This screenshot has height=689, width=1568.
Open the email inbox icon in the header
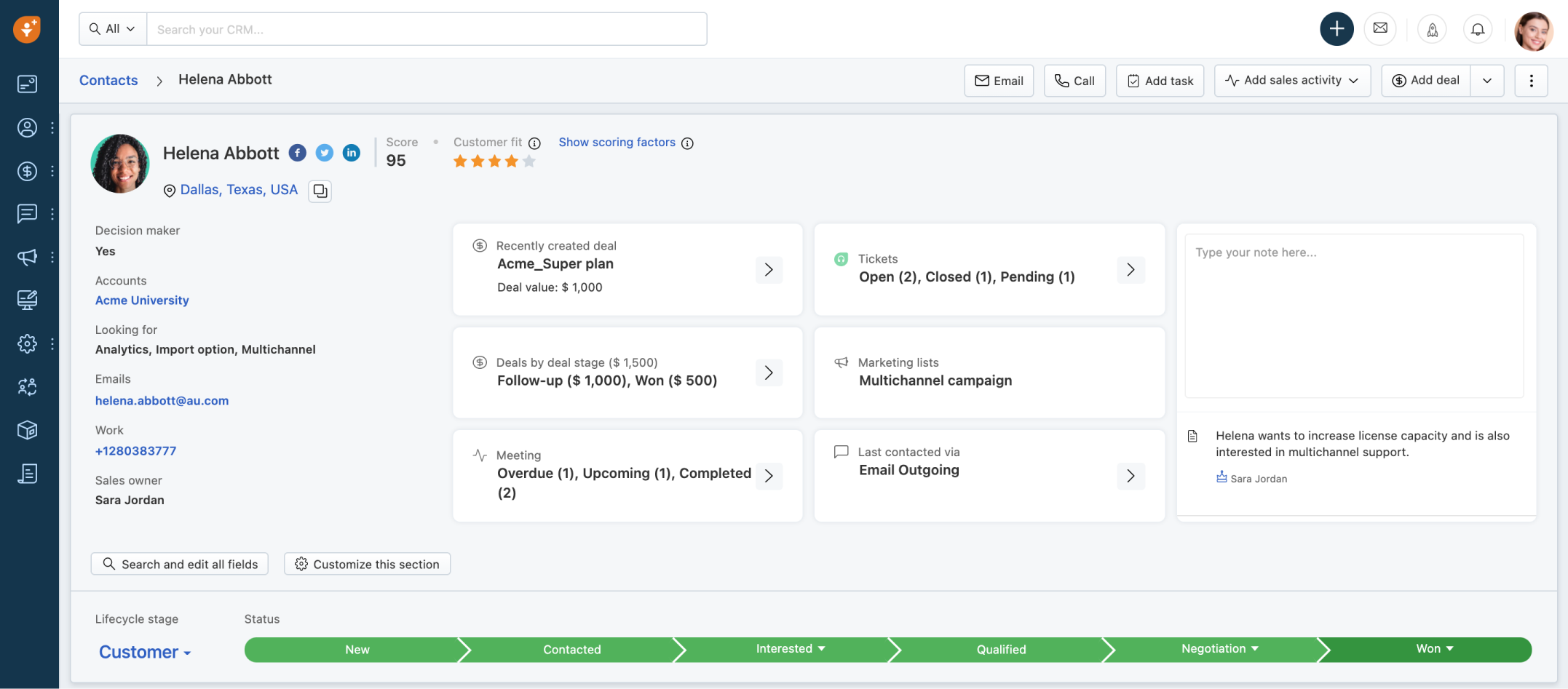pos(1380,29)
